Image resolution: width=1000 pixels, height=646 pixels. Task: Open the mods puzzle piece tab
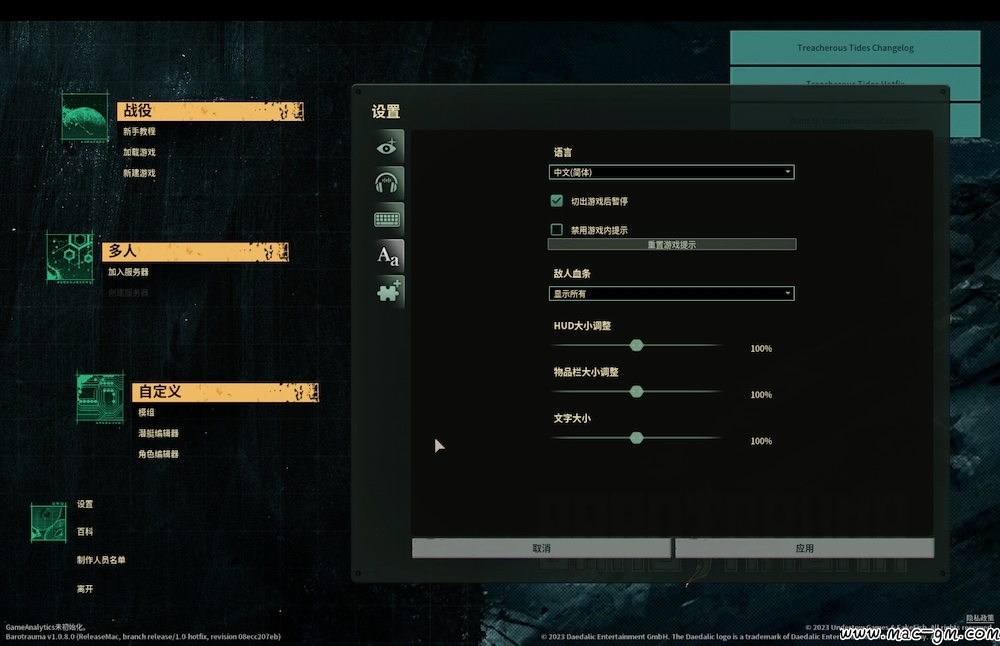(x=388, y=292)
